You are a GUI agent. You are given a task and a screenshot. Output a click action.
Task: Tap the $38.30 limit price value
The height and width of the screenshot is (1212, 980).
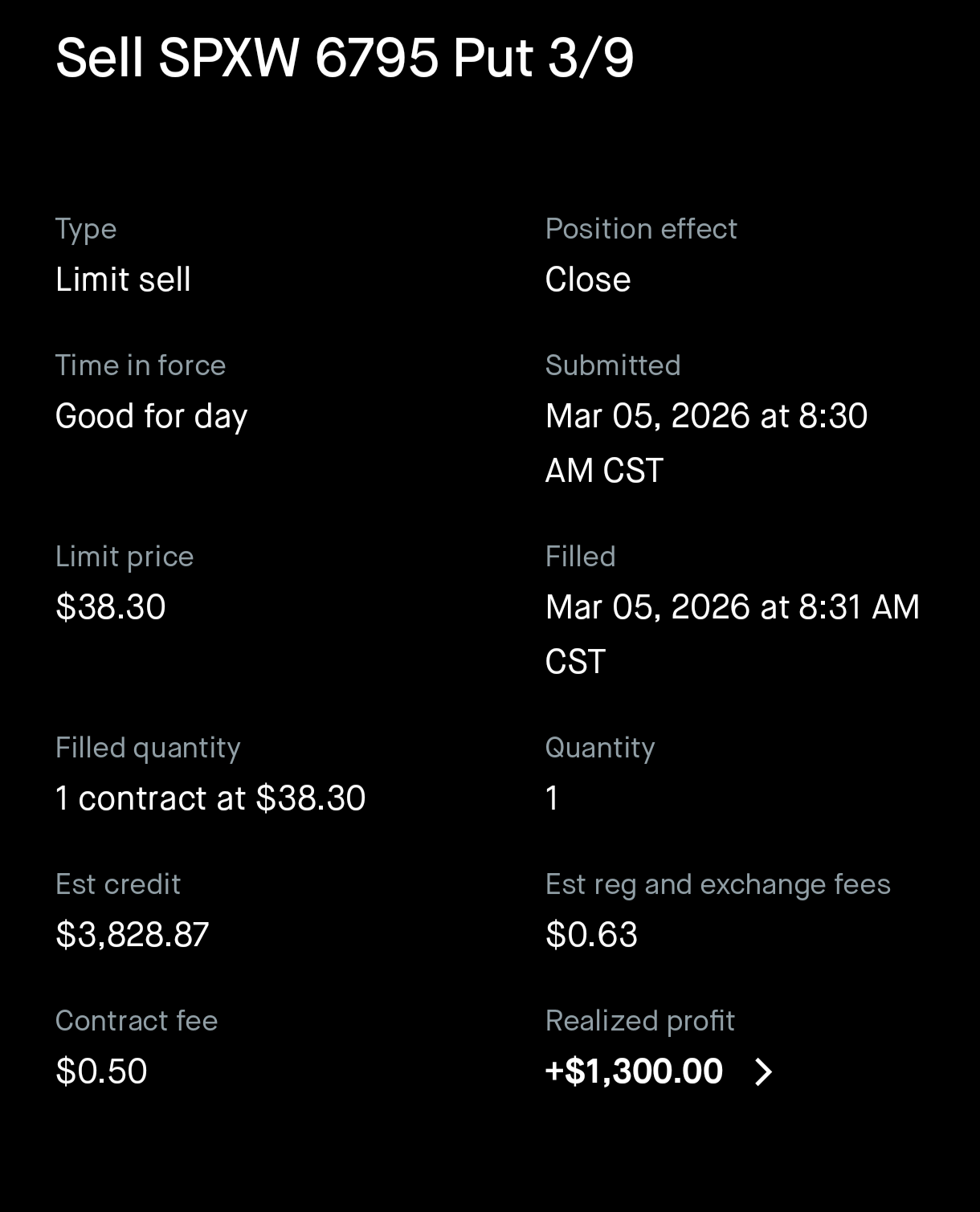pyautogui.click(x=111, y=607)
